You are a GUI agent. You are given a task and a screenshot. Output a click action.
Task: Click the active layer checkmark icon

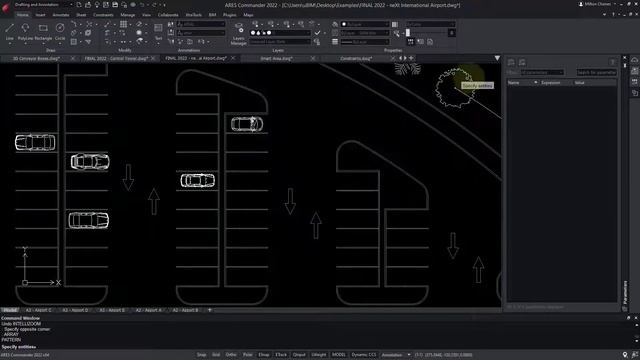(317, 33)
